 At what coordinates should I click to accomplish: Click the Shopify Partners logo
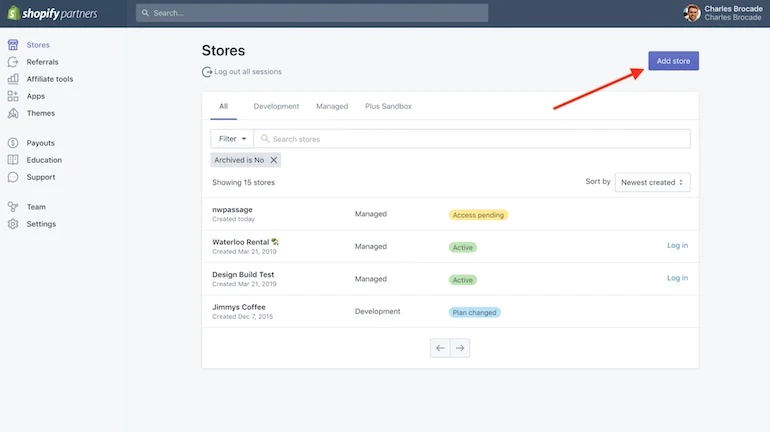point(53,13)
